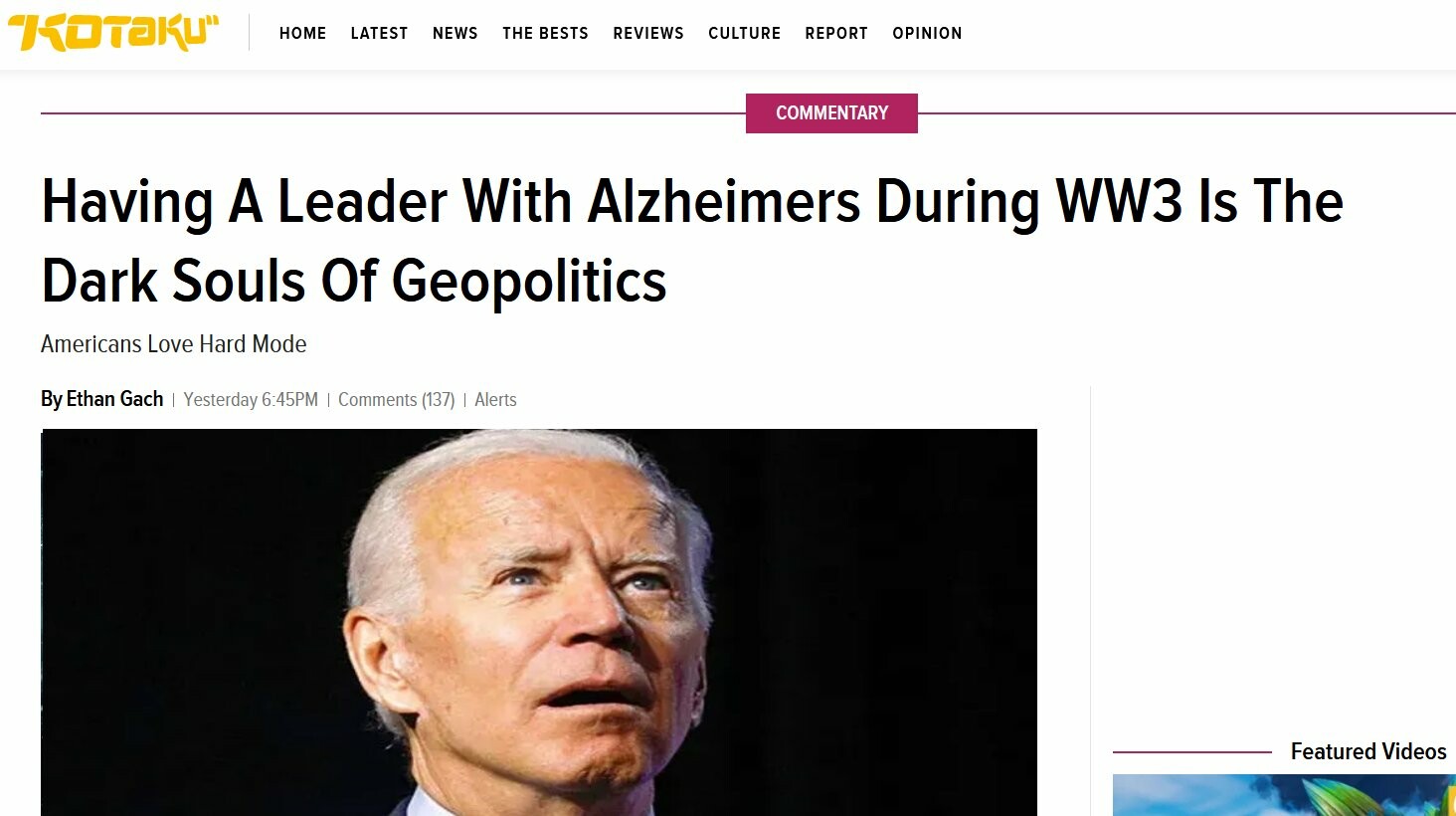
Task: Click the COMMENTARY category tag
Action: point(831,113)
